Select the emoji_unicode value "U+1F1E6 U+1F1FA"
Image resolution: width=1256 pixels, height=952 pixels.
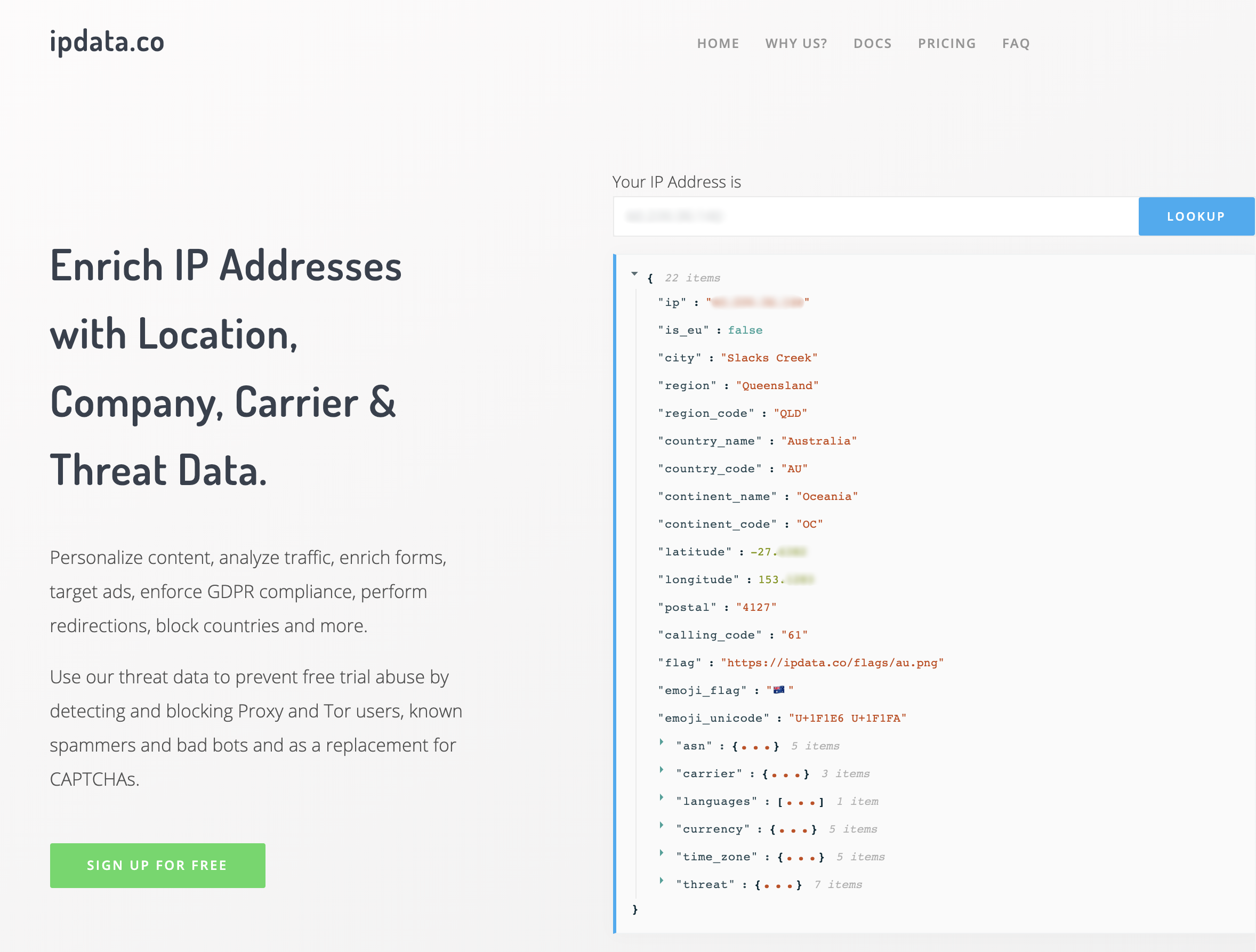tap(847, 718)
